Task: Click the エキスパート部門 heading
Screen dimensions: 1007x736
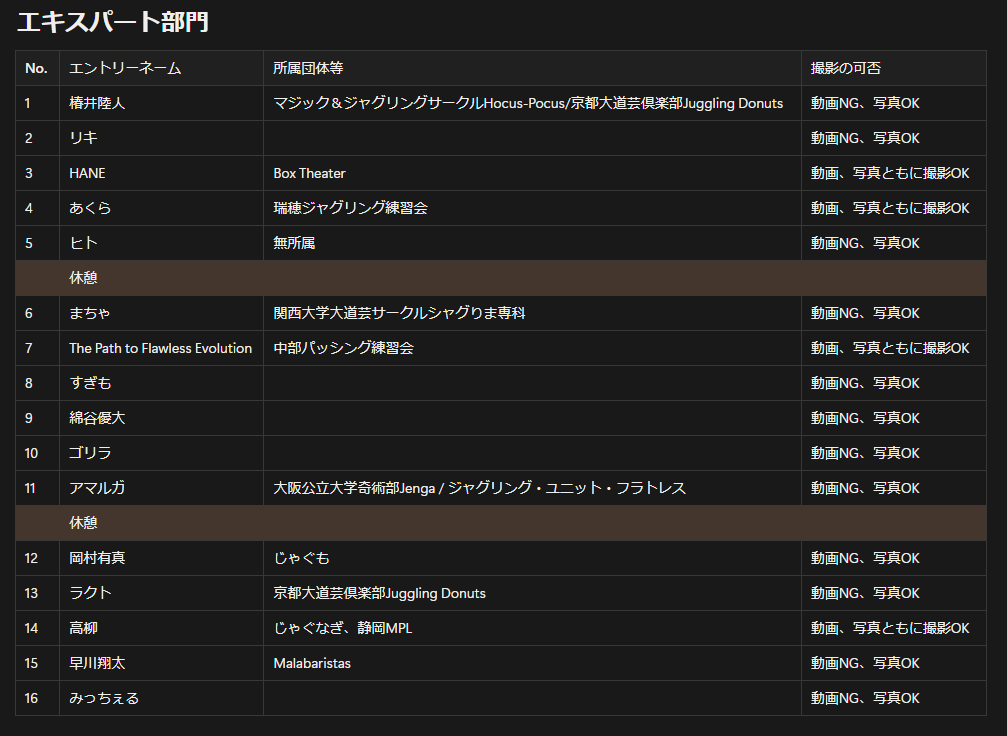Action: [112, 22]
